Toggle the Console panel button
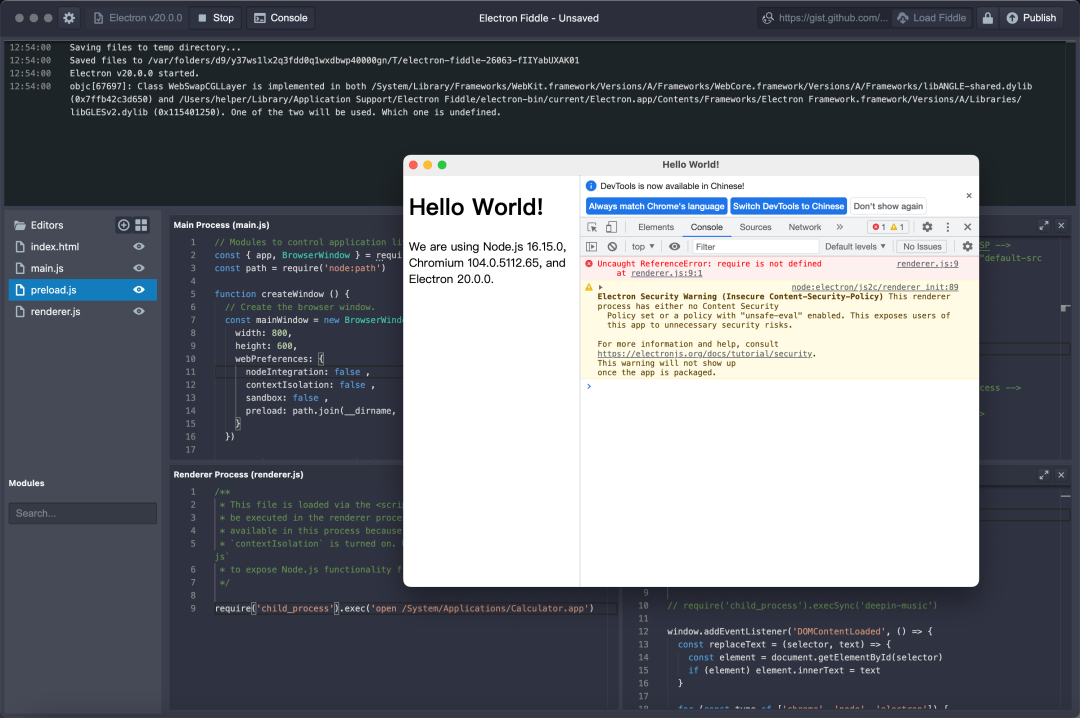 click(x=280, y=18)
